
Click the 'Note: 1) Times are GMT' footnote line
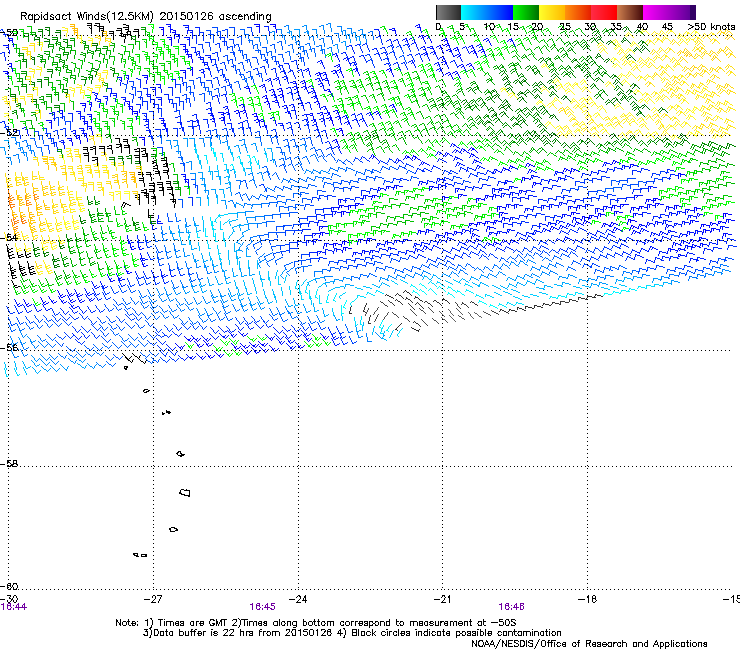coord(316,623)
